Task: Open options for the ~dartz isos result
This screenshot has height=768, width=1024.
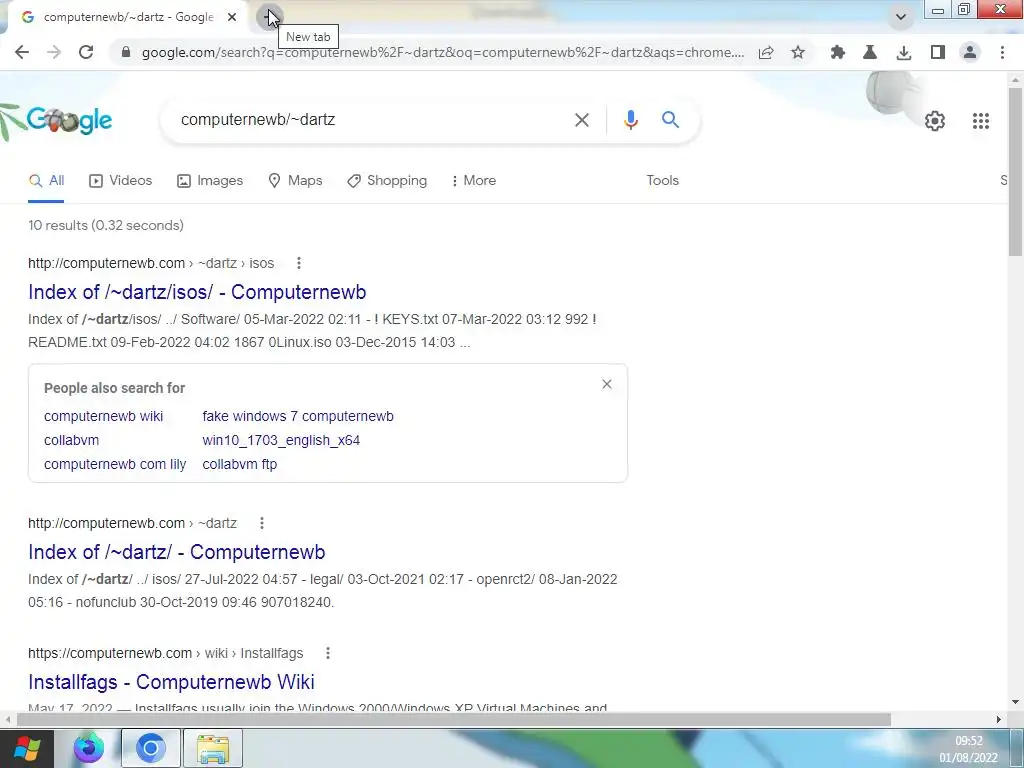Action: (x=298, y=263)
